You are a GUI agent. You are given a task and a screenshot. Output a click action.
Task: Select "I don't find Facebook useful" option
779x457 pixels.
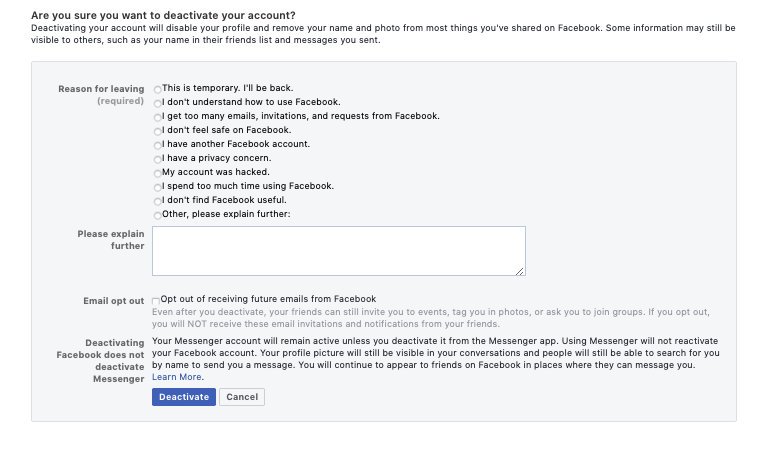coord(157,202)
